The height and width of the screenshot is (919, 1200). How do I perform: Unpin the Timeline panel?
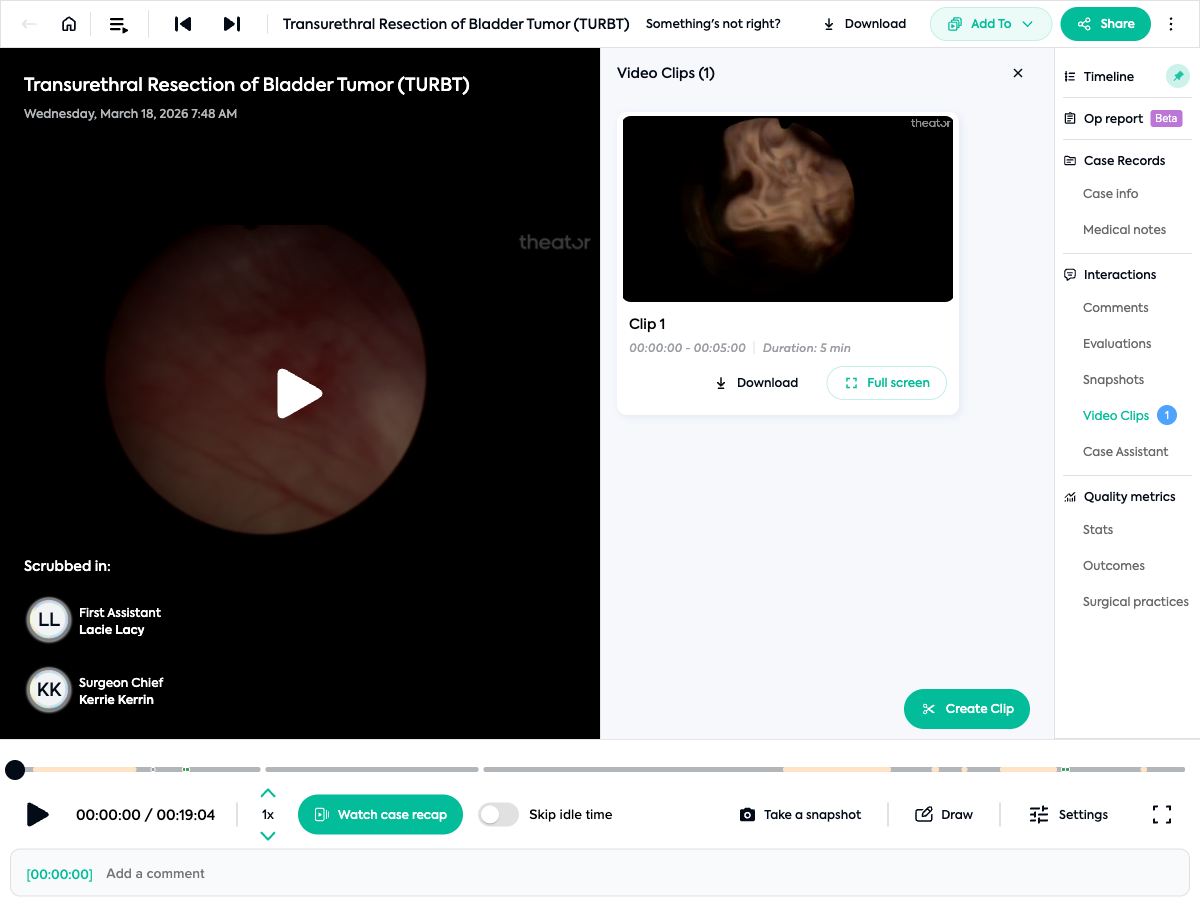[x=1177, y=75]
